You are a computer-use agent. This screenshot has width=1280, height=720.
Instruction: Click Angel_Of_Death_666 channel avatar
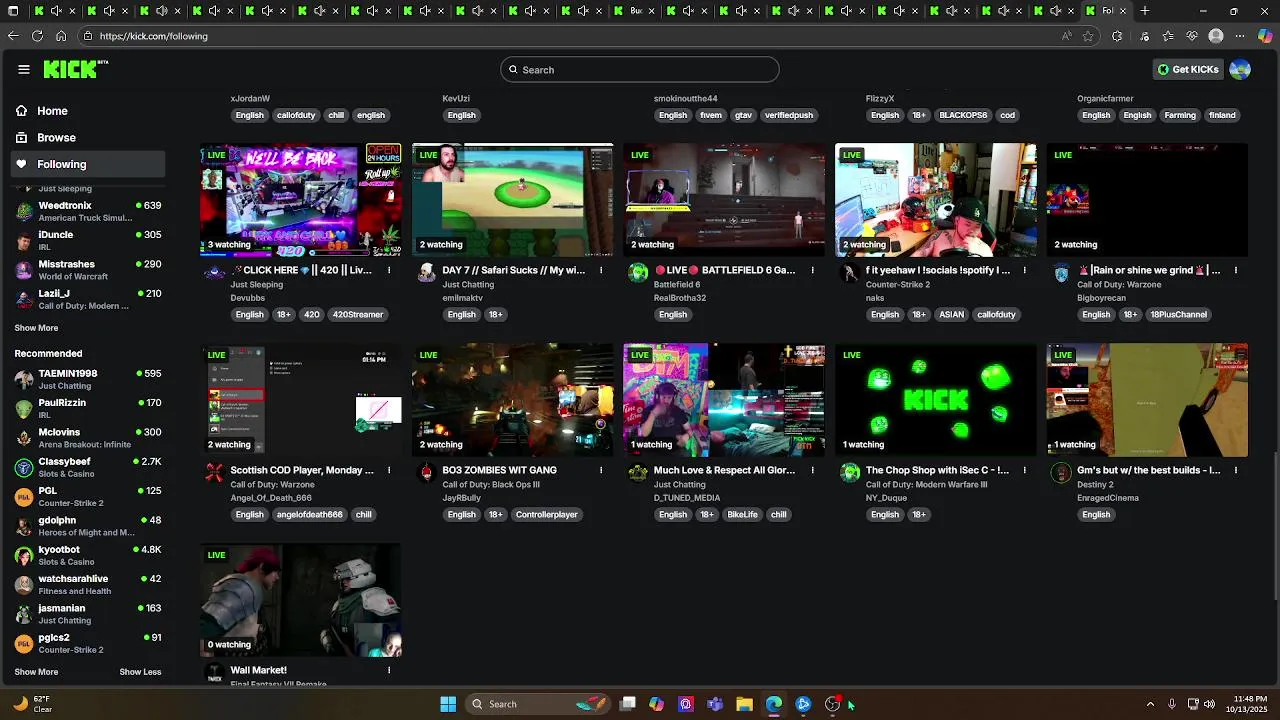click(214, 473)
